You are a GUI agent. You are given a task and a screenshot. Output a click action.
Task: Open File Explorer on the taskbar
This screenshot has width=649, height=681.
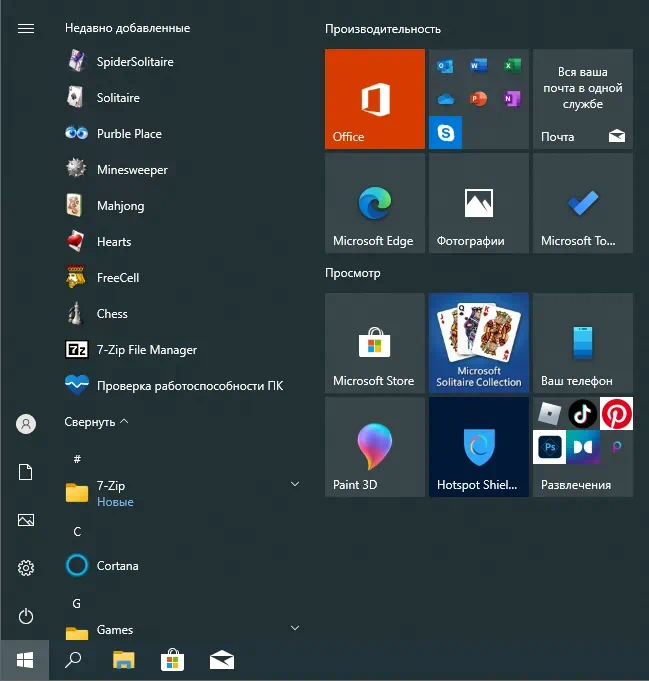pos(124,660)
